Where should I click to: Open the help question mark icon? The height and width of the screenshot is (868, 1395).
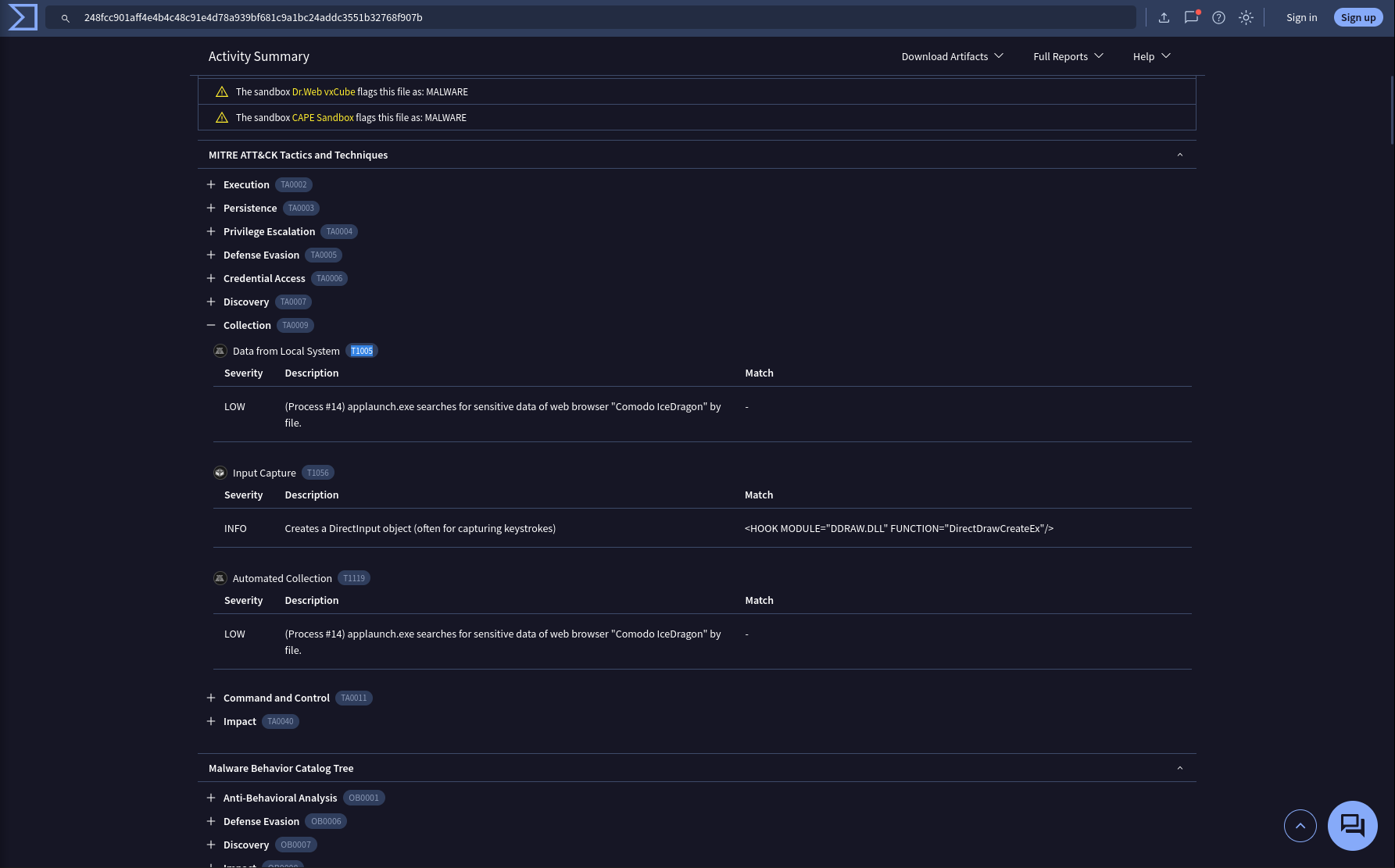tap(1218, 17)
